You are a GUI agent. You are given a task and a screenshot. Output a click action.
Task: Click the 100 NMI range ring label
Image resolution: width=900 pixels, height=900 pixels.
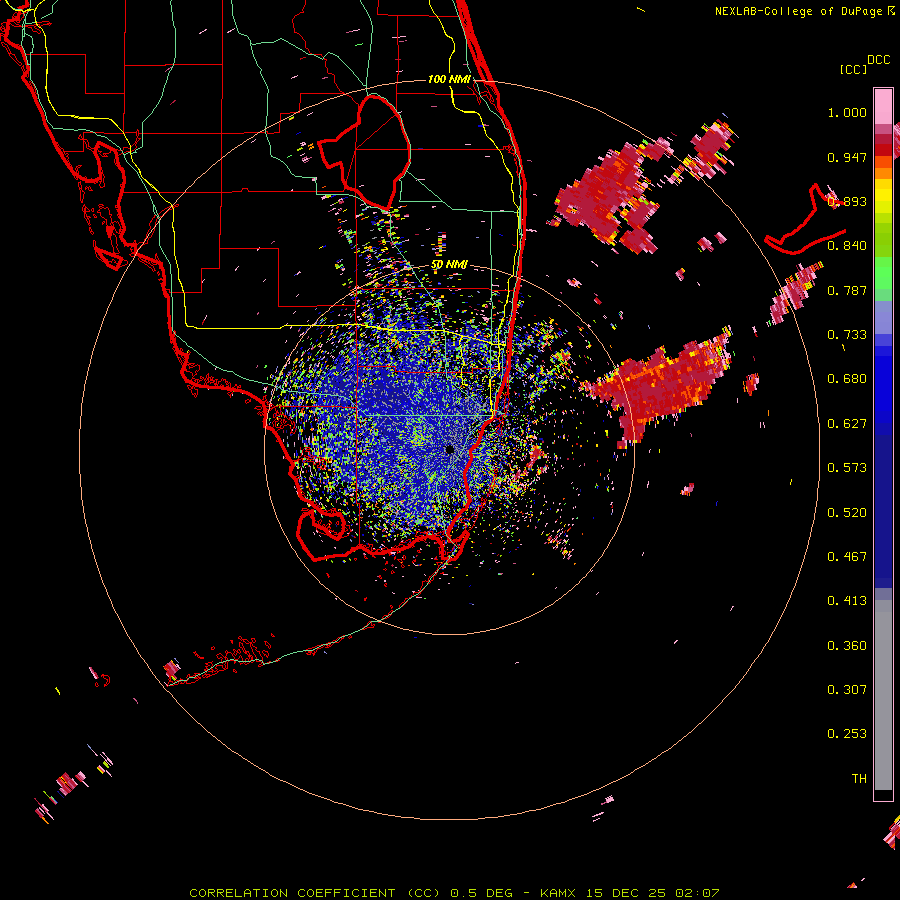point(449,79)
